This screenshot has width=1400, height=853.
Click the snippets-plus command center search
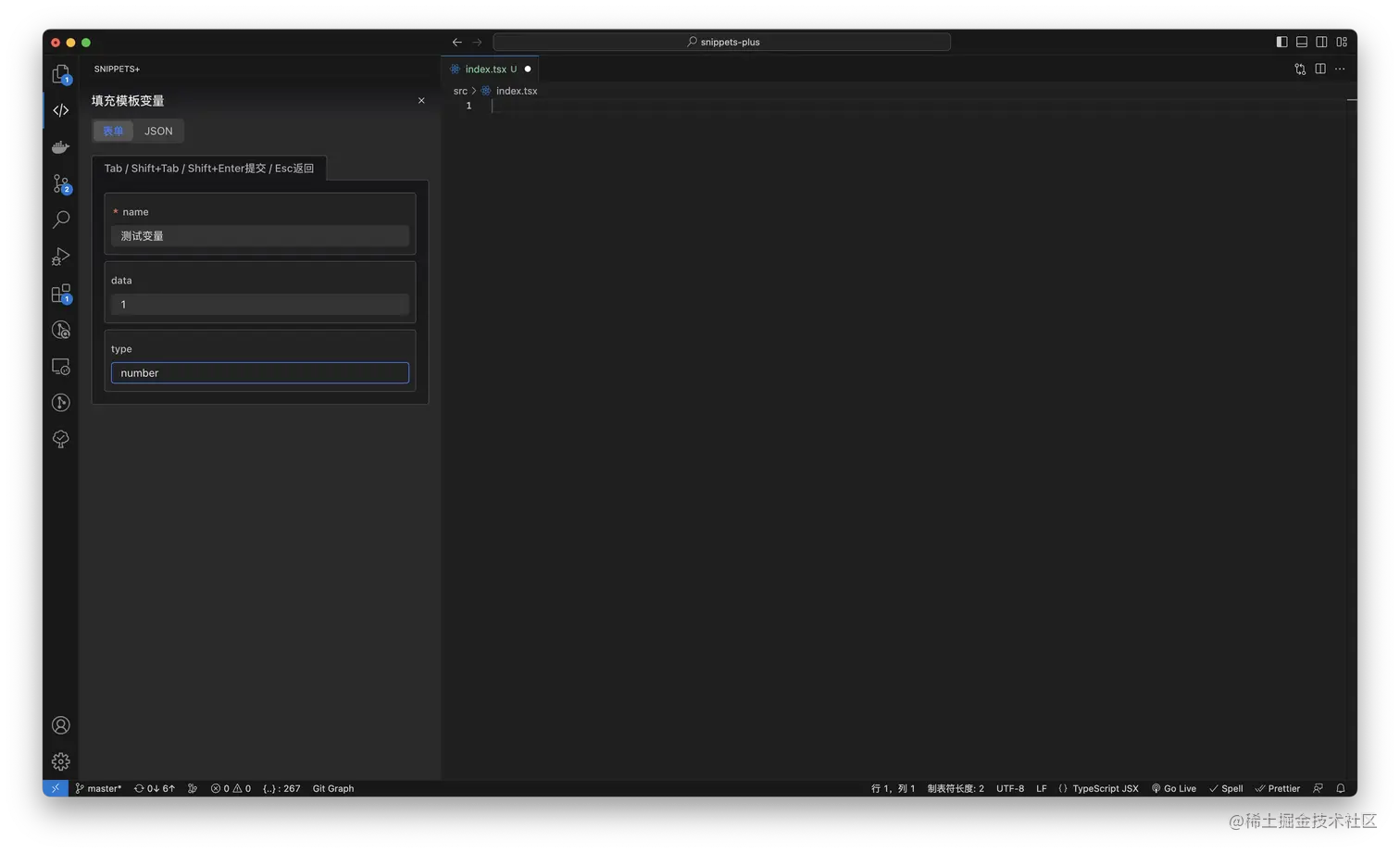tap(722, 42)
